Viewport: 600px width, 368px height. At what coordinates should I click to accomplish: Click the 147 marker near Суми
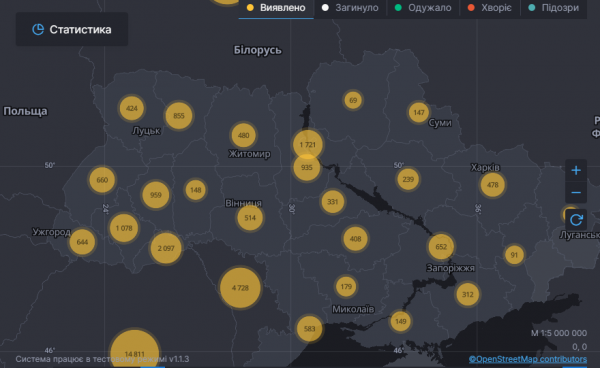(x=419, y=112)
